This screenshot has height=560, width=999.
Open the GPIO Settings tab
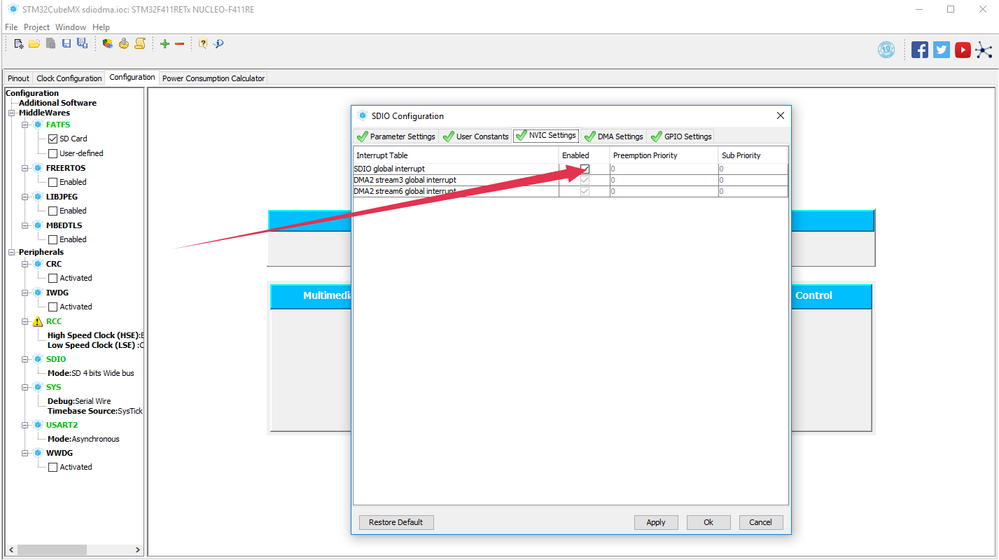(681, 136)
